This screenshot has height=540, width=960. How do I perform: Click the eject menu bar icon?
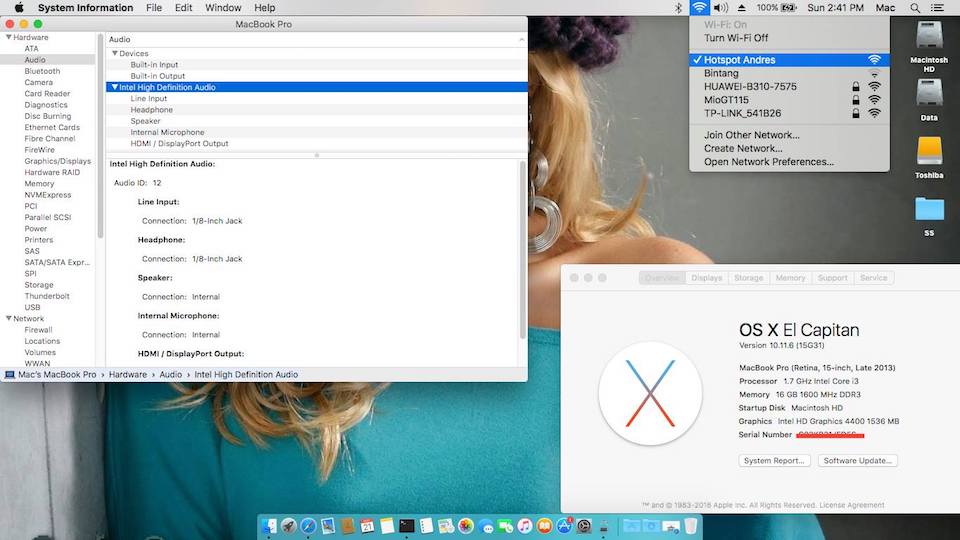coord(741,8)
